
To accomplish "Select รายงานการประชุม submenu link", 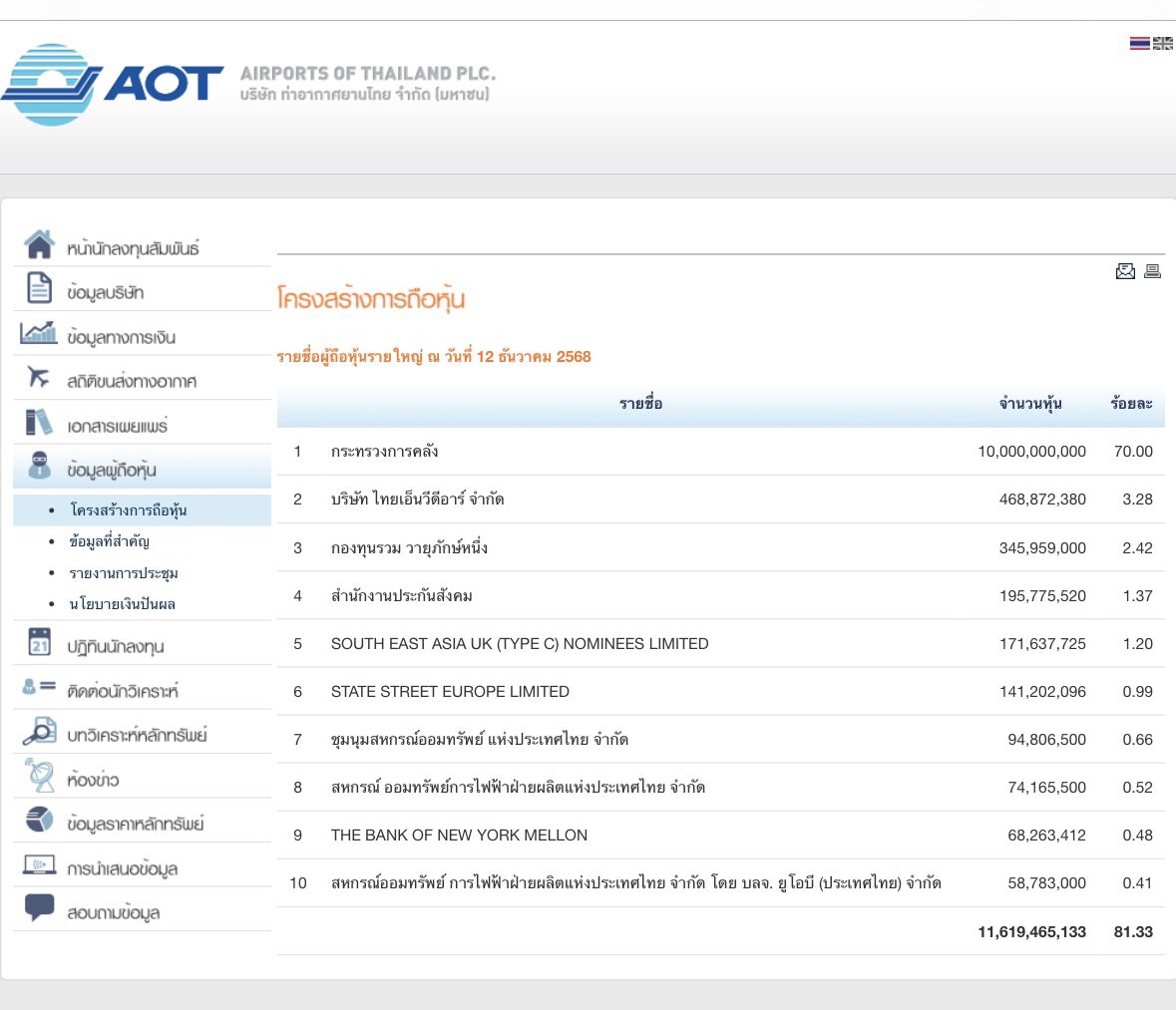I will click(x=124, y=573).
